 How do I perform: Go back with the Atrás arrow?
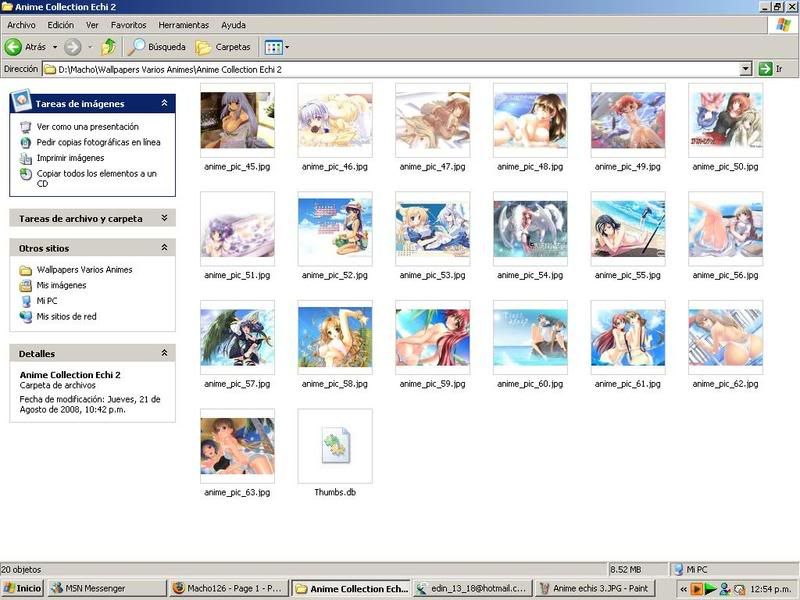(26, 47)
